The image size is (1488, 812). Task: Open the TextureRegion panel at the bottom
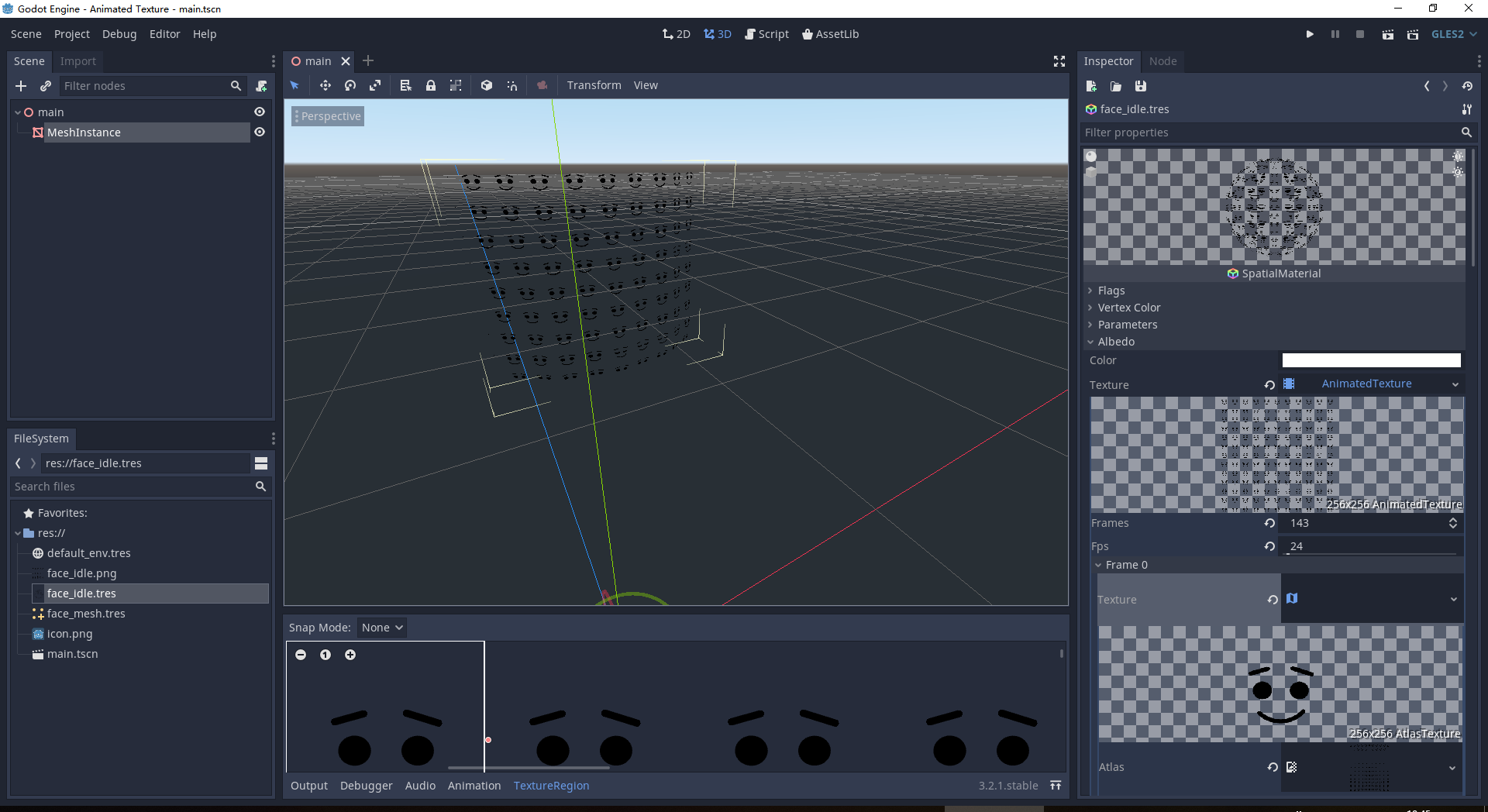point(551,786)
